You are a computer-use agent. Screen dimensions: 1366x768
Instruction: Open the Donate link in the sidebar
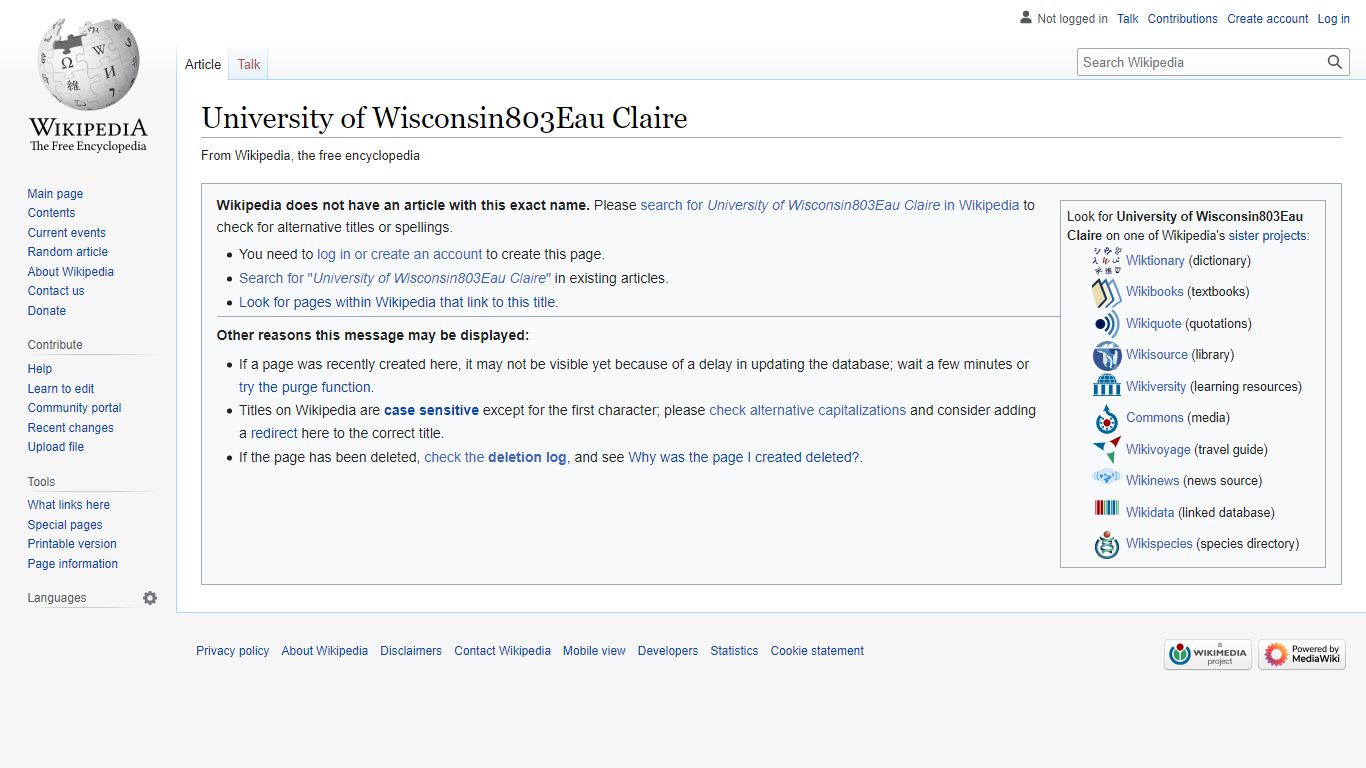click(x=46, y=311)
